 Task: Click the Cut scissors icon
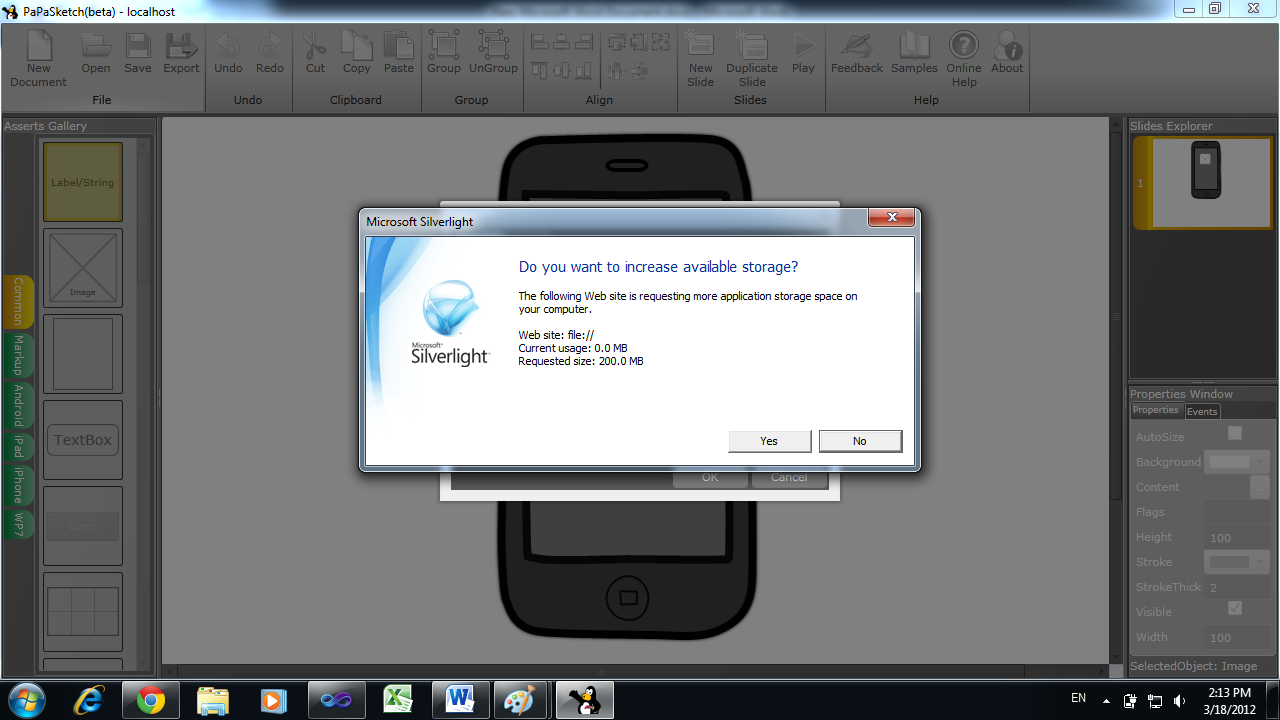click(x=315, y=46)
